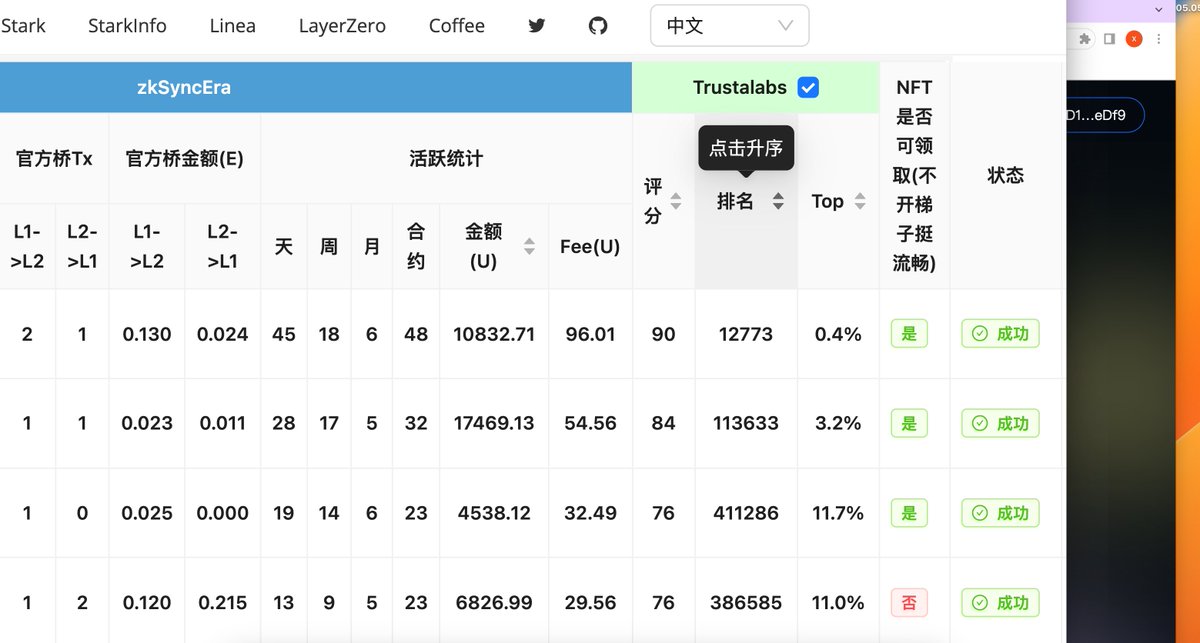
Task: Click amount value 4538.12
Action: click(493, 513)
